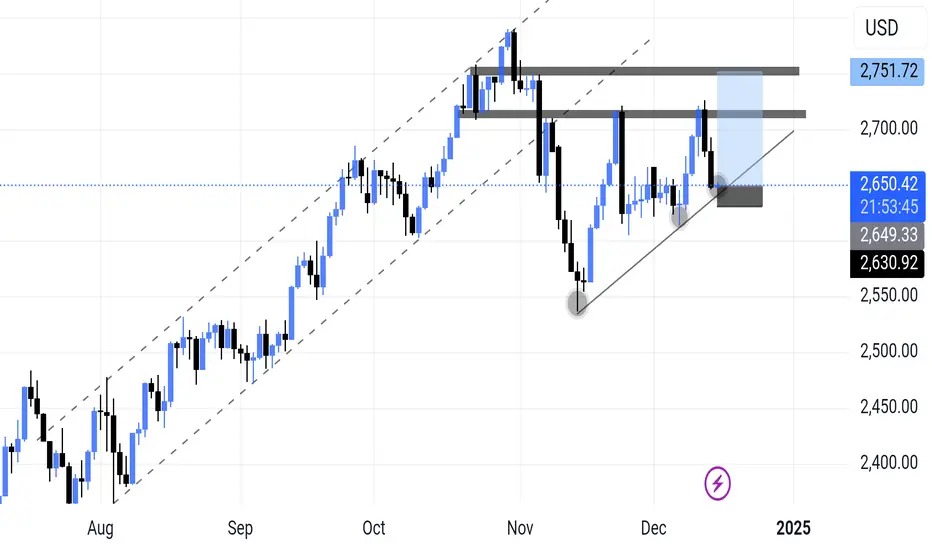This screenshot has width=932, height=550.
Task: Select the gray circle marker at November low
Action: pos(577,303)
